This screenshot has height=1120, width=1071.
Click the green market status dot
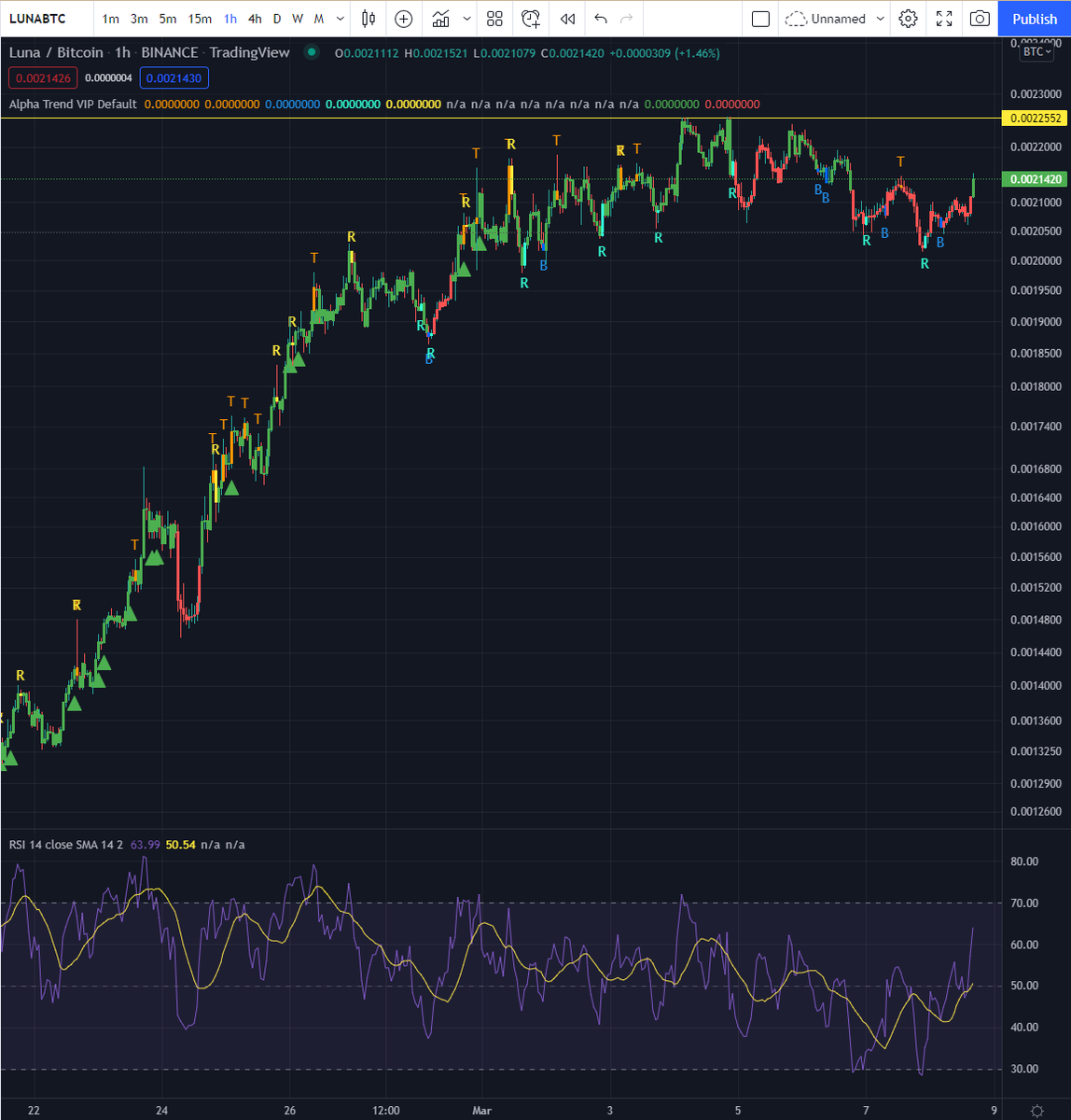tap(312, 53)
